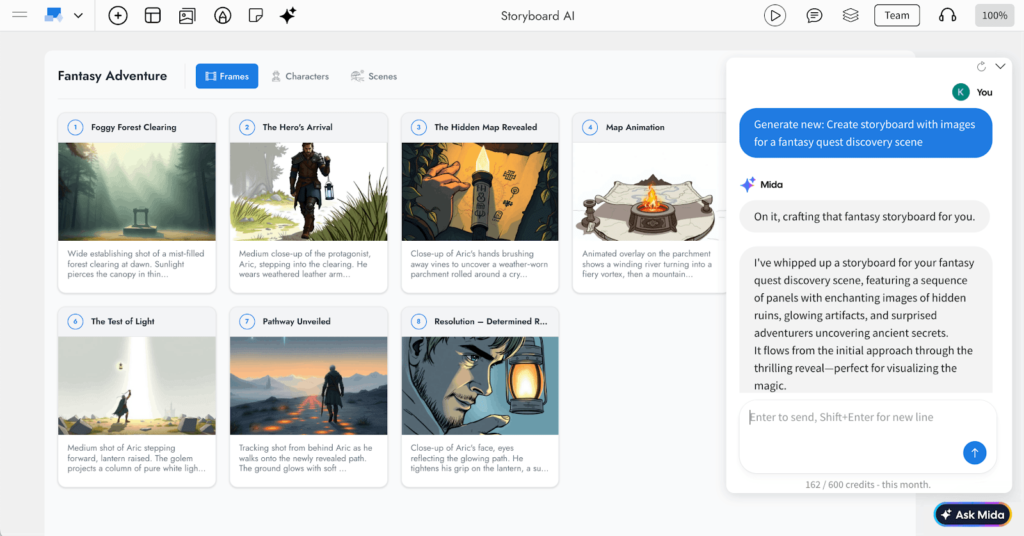Switch to the Characters tab
The width and height of the screenshot is (1024, 536).
299,76
